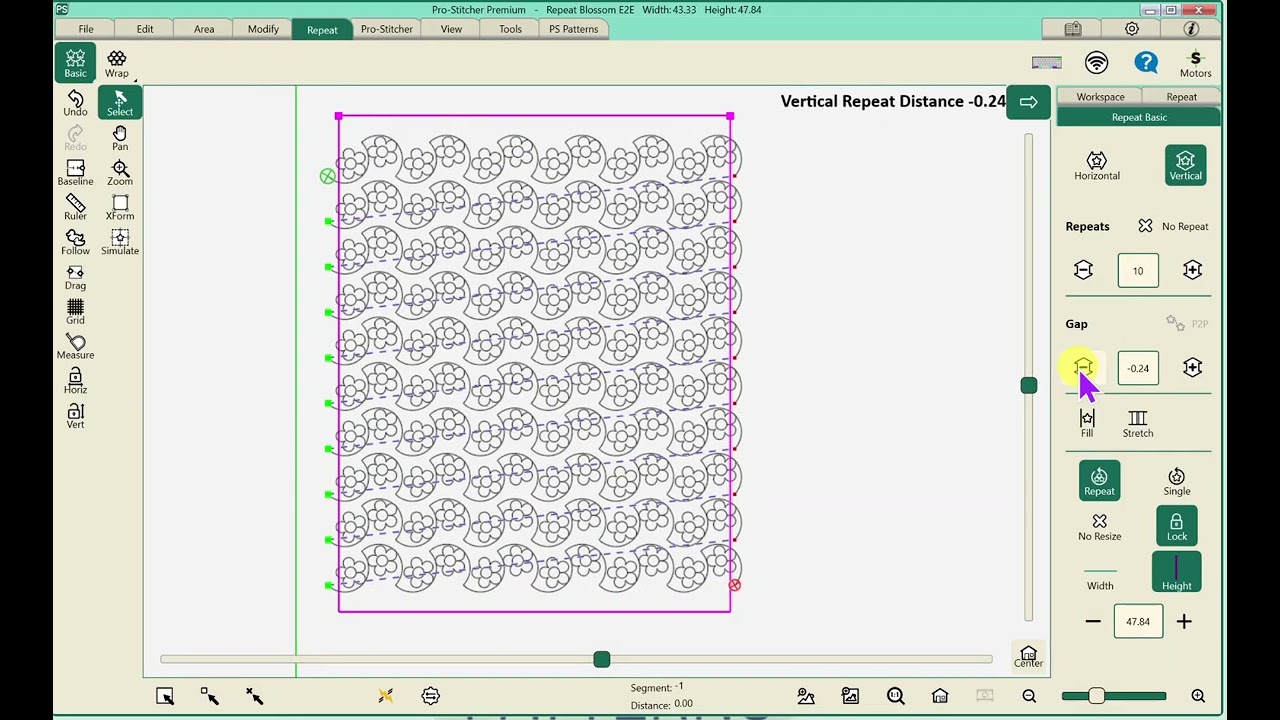Toggle the aspect Lock button
Image resolution: width=1280 pixels, height=720 pixels.
[x=1177, y=527]
